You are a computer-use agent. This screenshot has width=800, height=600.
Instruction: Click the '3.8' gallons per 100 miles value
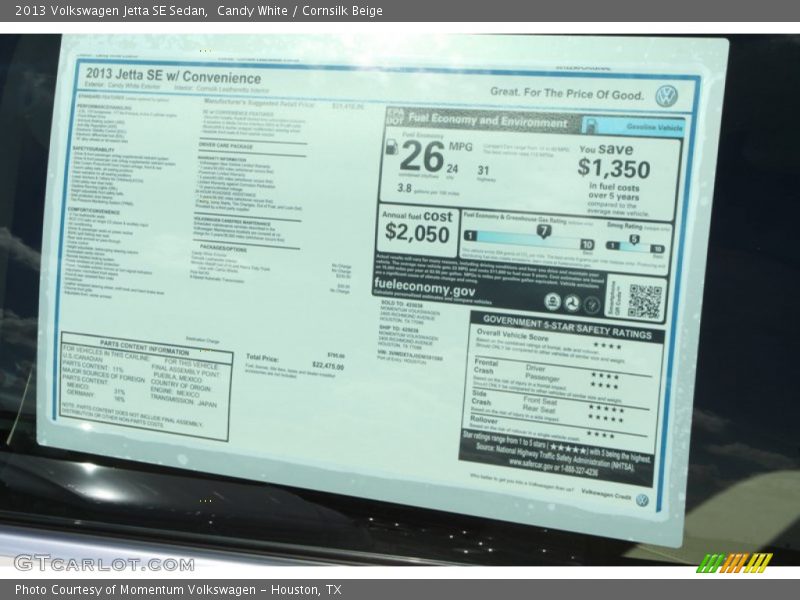click(x=405, y=188)
